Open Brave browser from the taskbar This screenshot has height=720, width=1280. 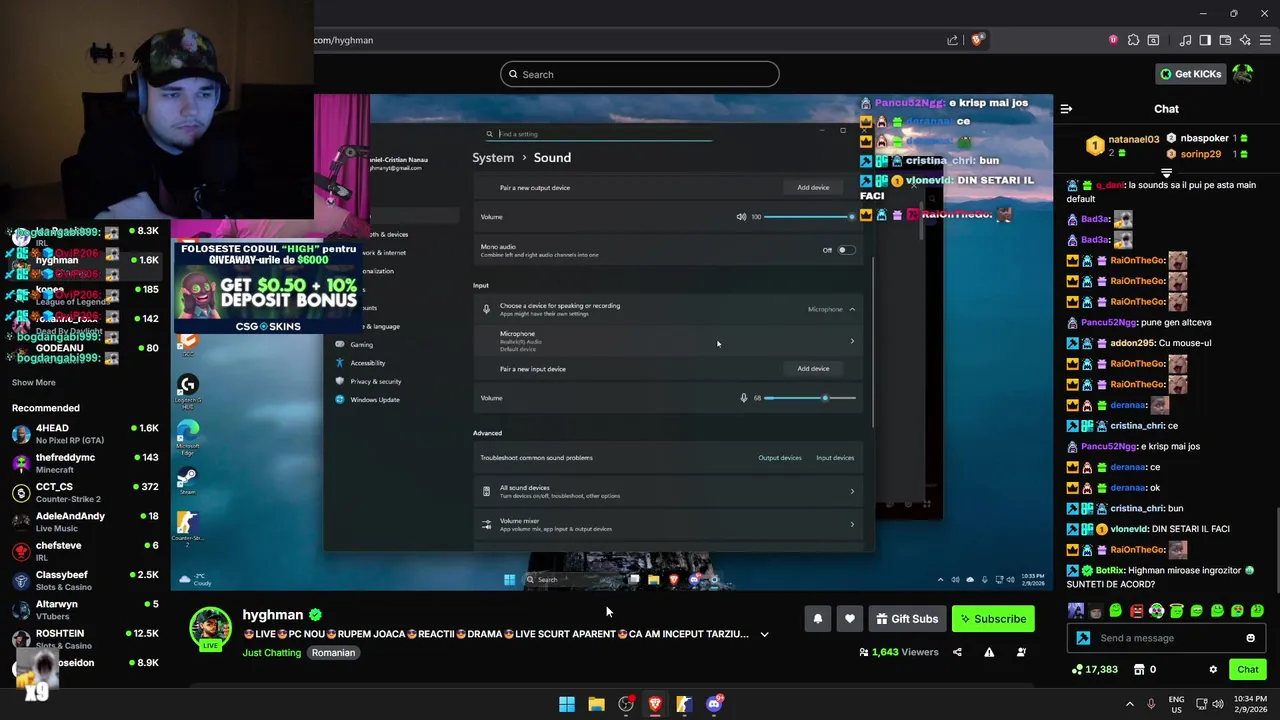click(655, 704)
